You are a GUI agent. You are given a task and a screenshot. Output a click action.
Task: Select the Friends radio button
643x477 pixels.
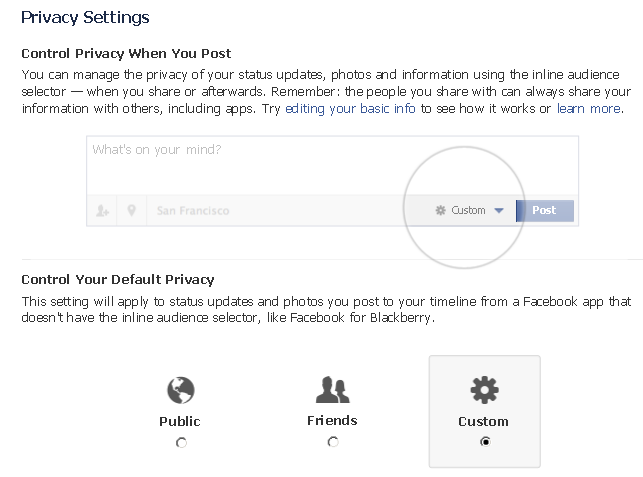pyautogui.click(x=333, y=442)
